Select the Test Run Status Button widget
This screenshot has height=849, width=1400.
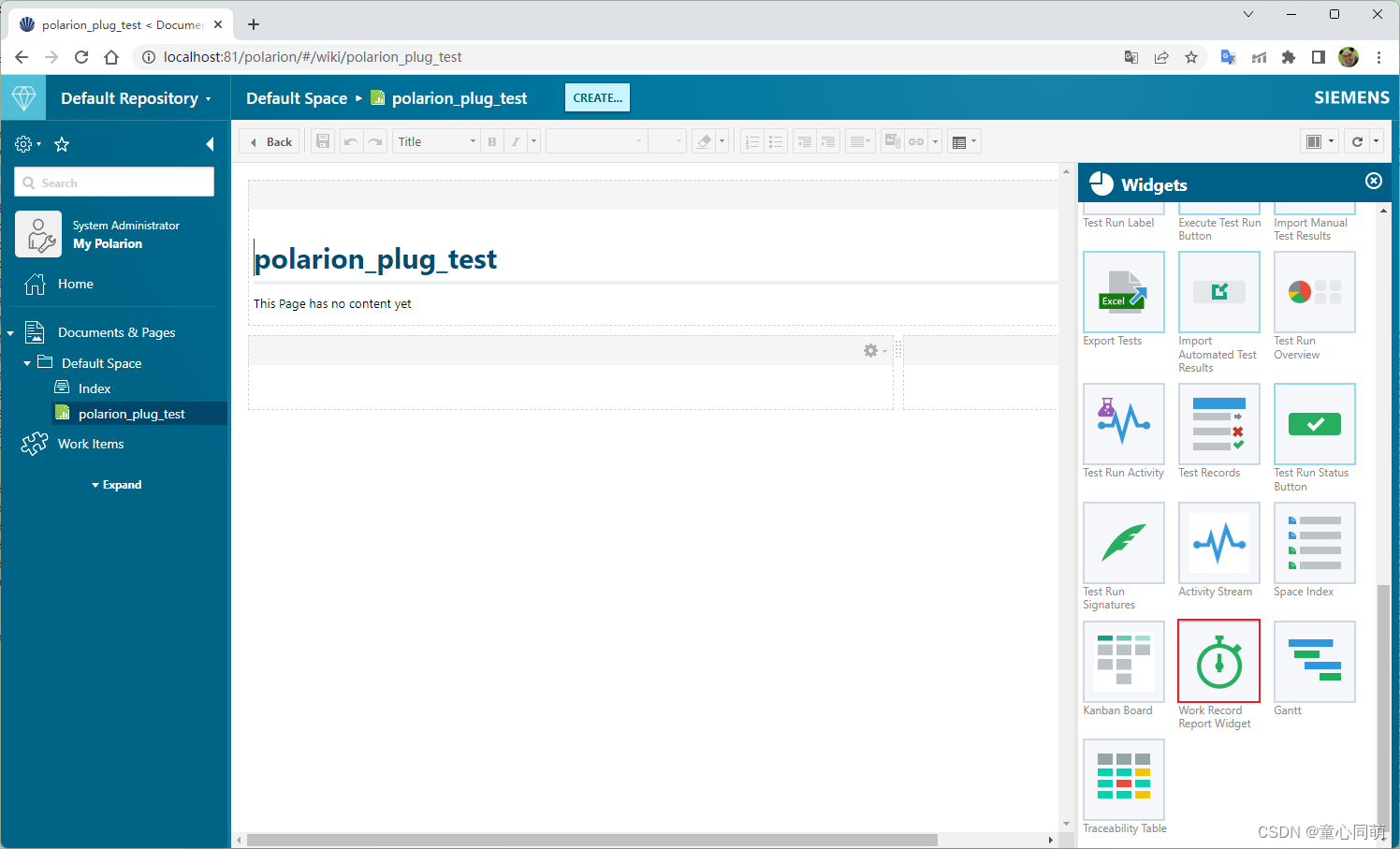click(1315, 424)
